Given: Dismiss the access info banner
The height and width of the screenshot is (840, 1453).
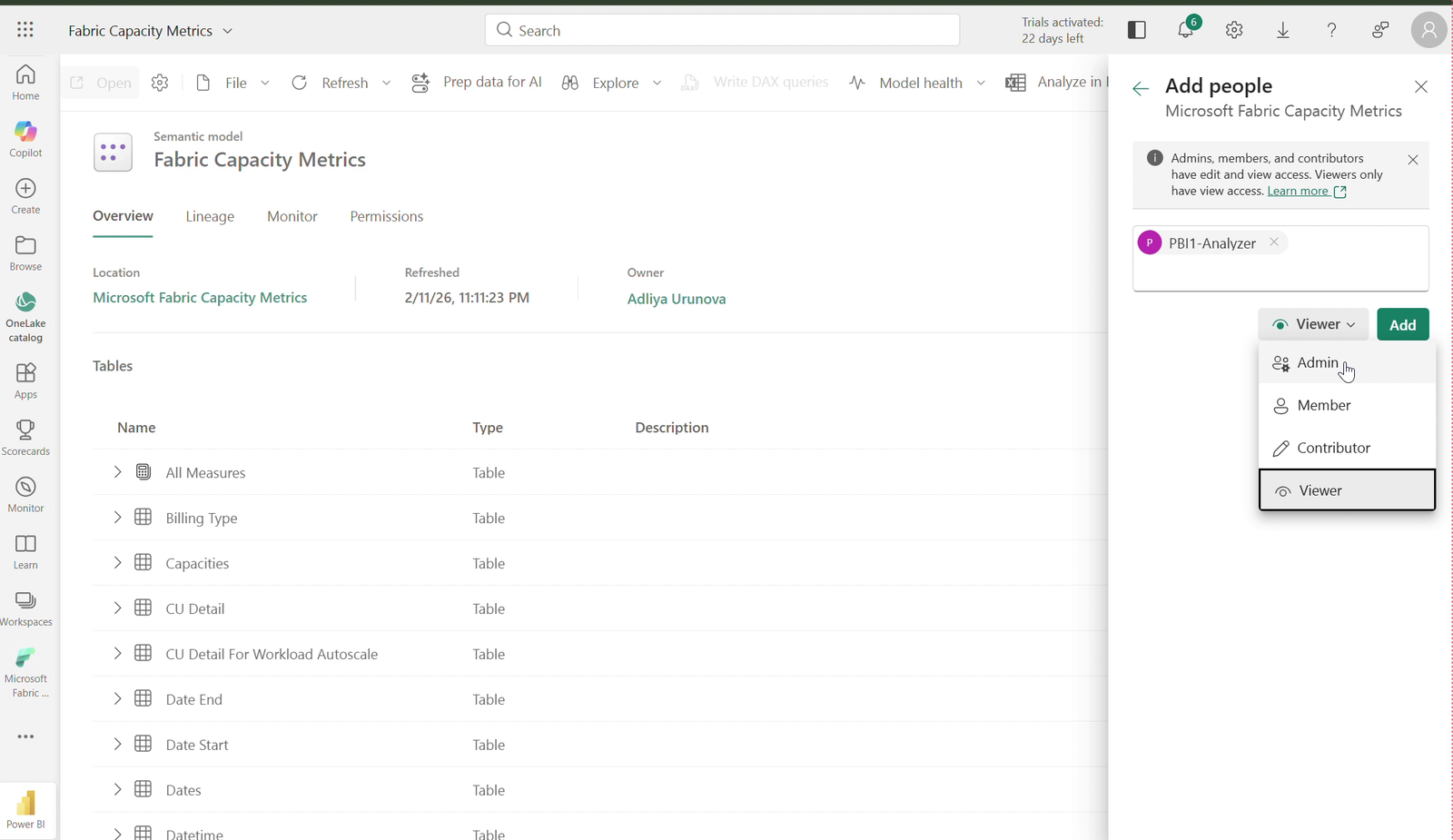Looking at the screenshot, I should click(1413, 160).
